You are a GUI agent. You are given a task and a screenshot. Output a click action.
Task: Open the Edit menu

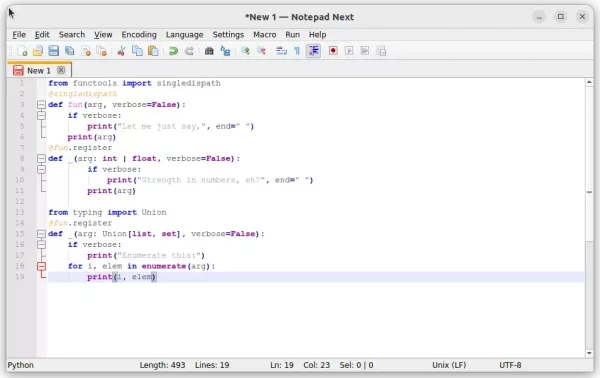pos(42,35)
